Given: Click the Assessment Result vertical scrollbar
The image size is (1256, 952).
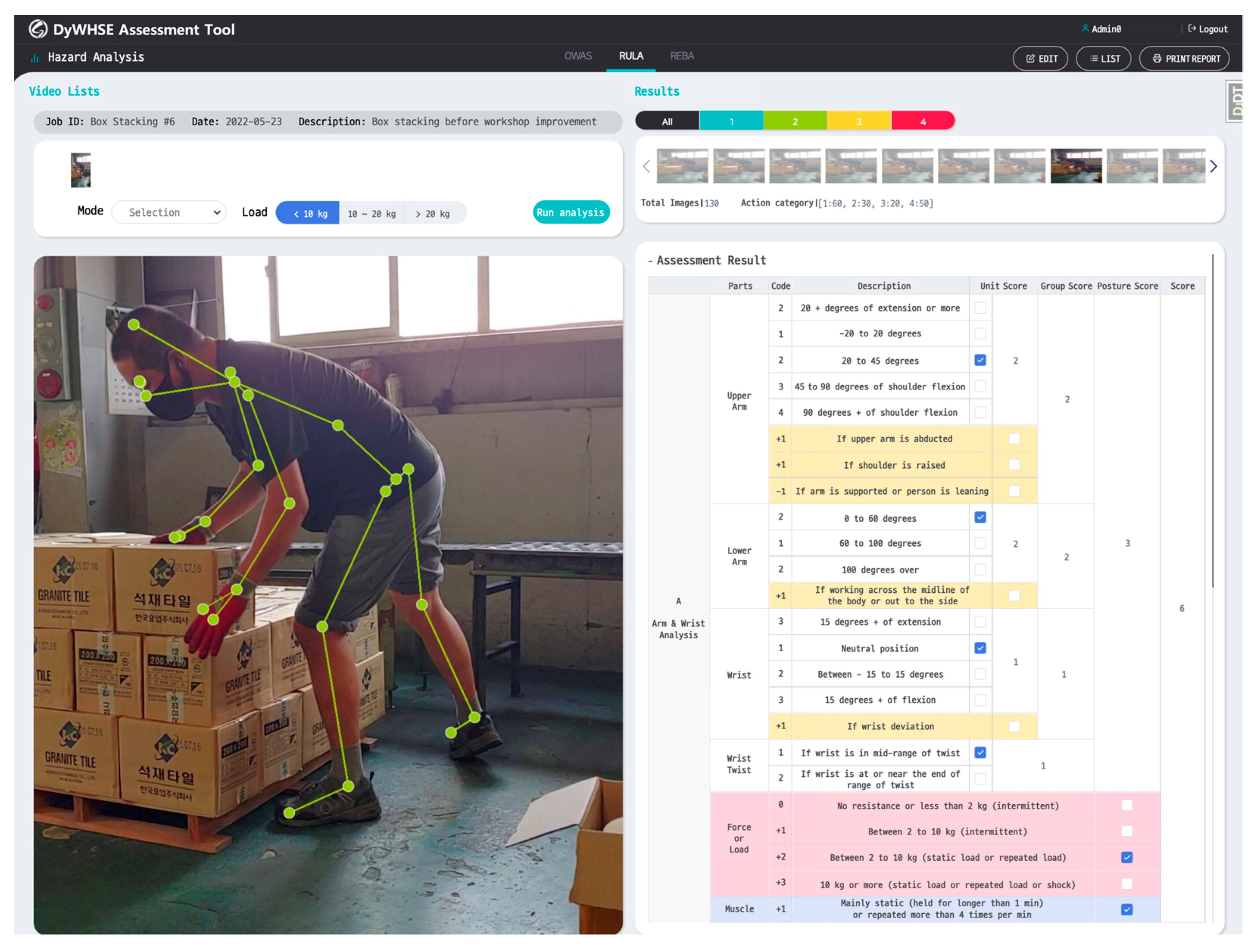Looking at the screenshot, I should pos(1212,420).
